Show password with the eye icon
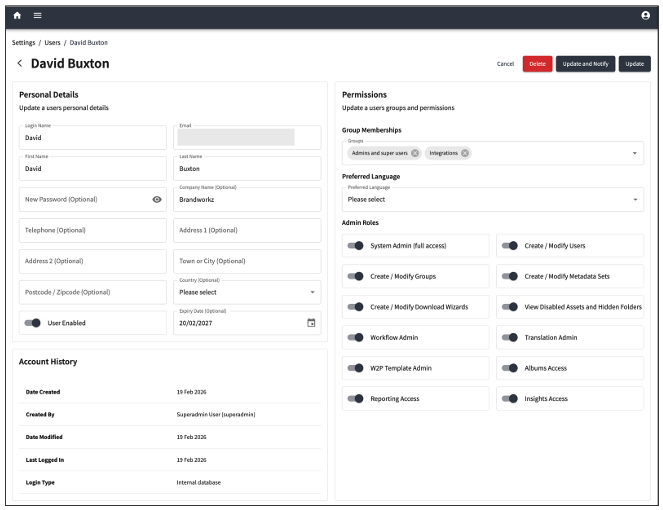Viewport: 663px width, 510px height. [157, 199]
